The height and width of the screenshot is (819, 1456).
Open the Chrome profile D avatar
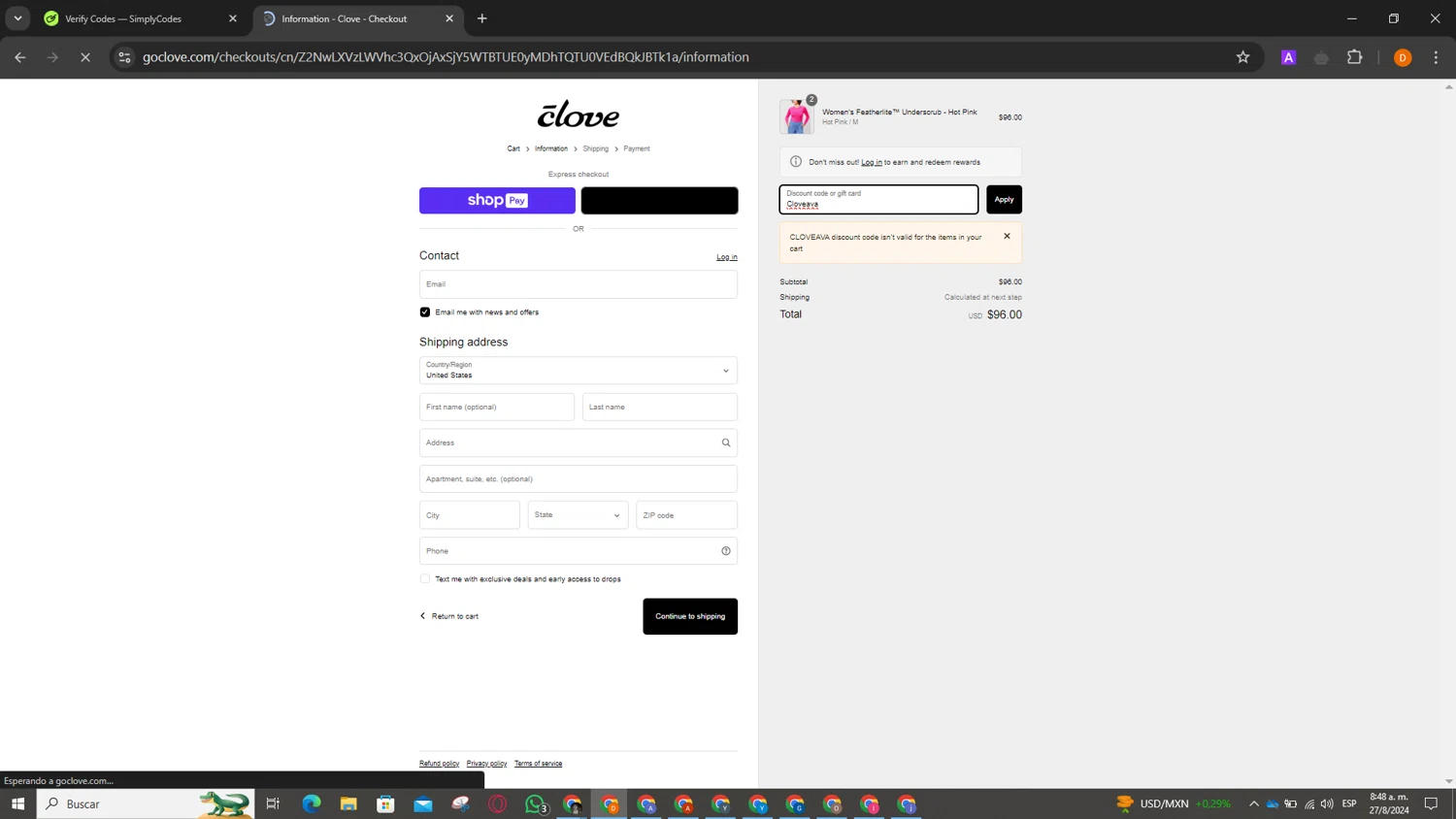coord(1403,57)
